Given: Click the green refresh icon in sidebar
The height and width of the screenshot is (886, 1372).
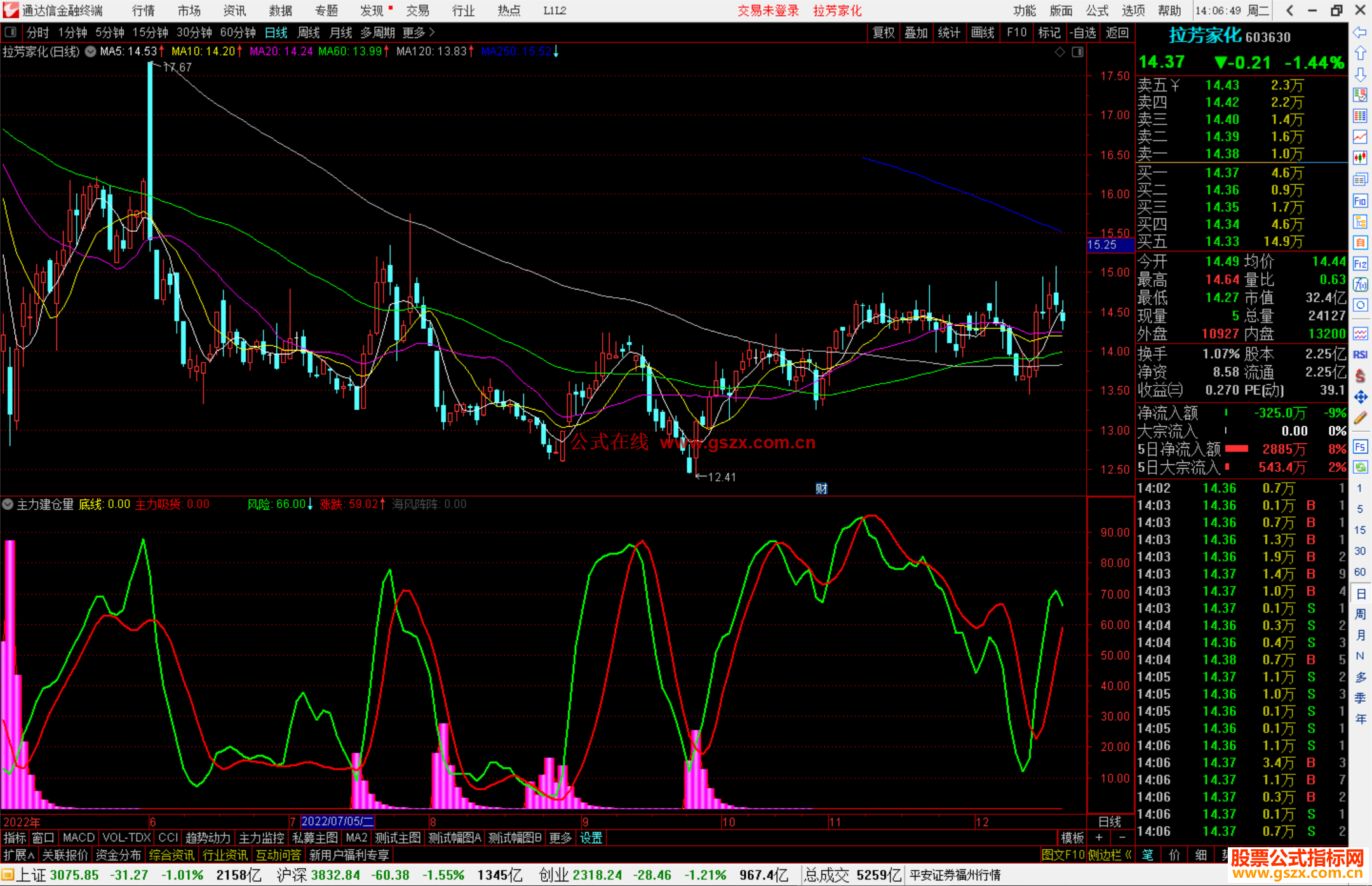Looking at the screenshot, I should (1360, 467).
